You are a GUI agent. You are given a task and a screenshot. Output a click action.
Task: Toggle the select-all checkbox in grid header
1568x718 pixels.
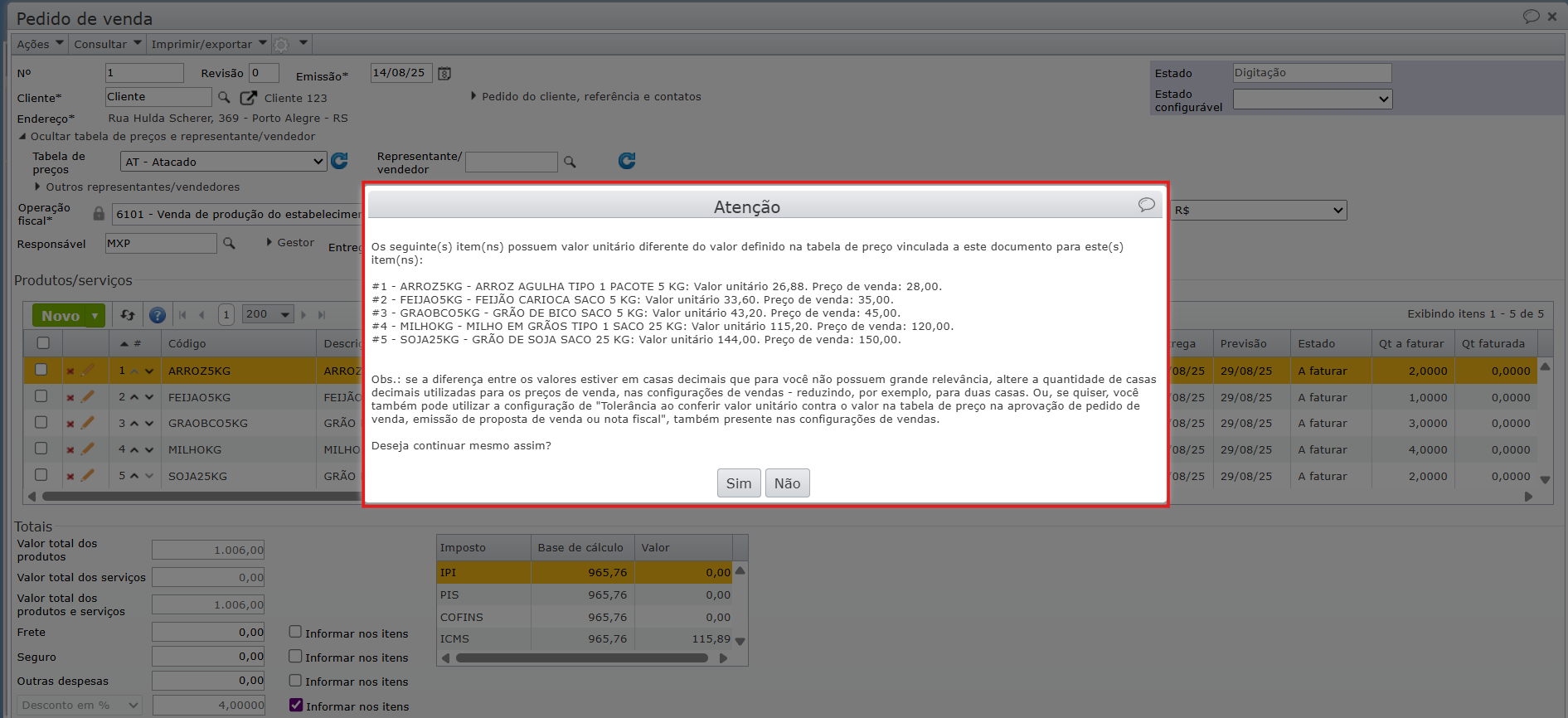click(43, 342)
